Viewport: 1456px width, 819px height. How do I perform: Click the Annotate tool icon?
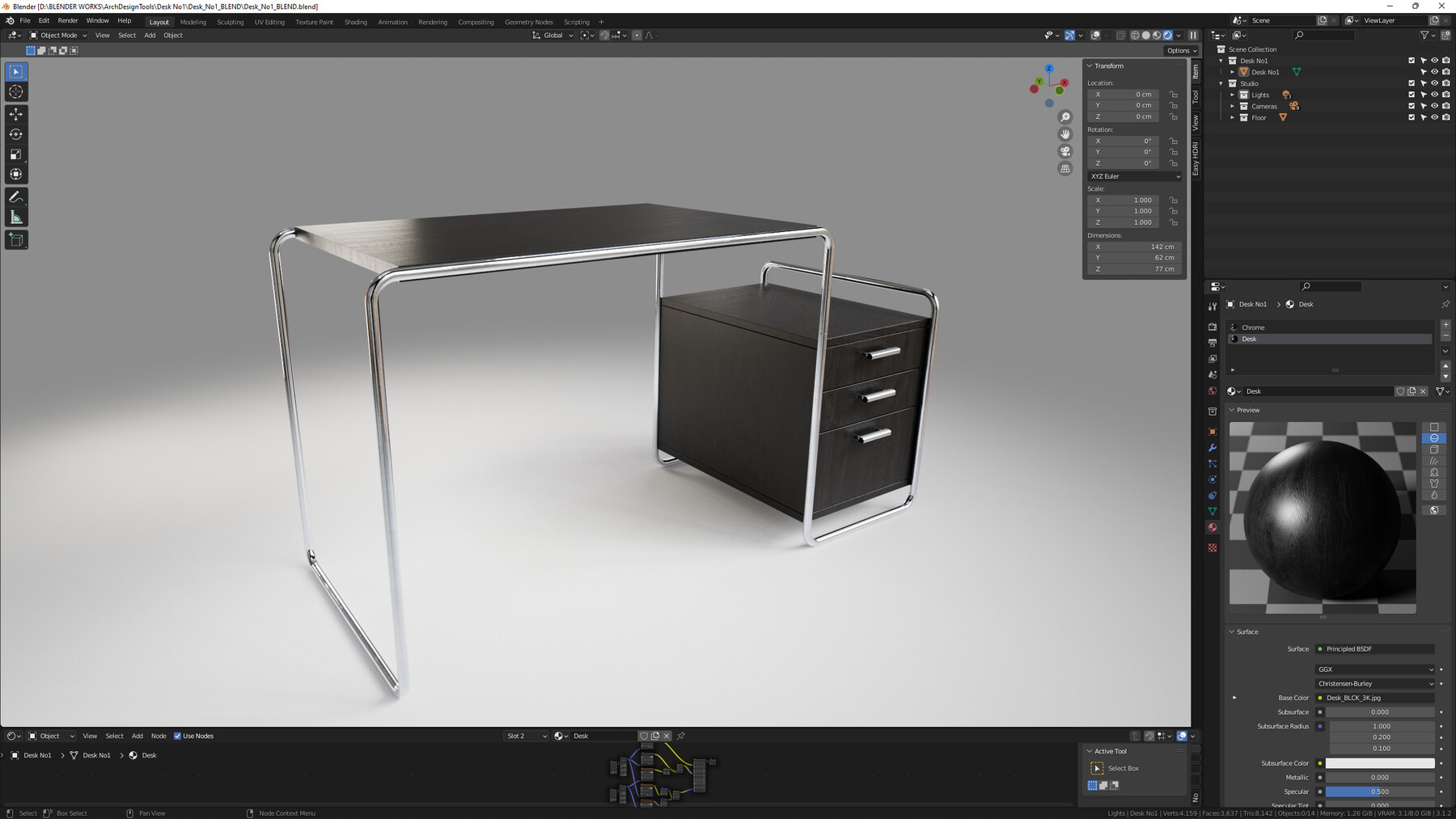[x=15, y=196]
